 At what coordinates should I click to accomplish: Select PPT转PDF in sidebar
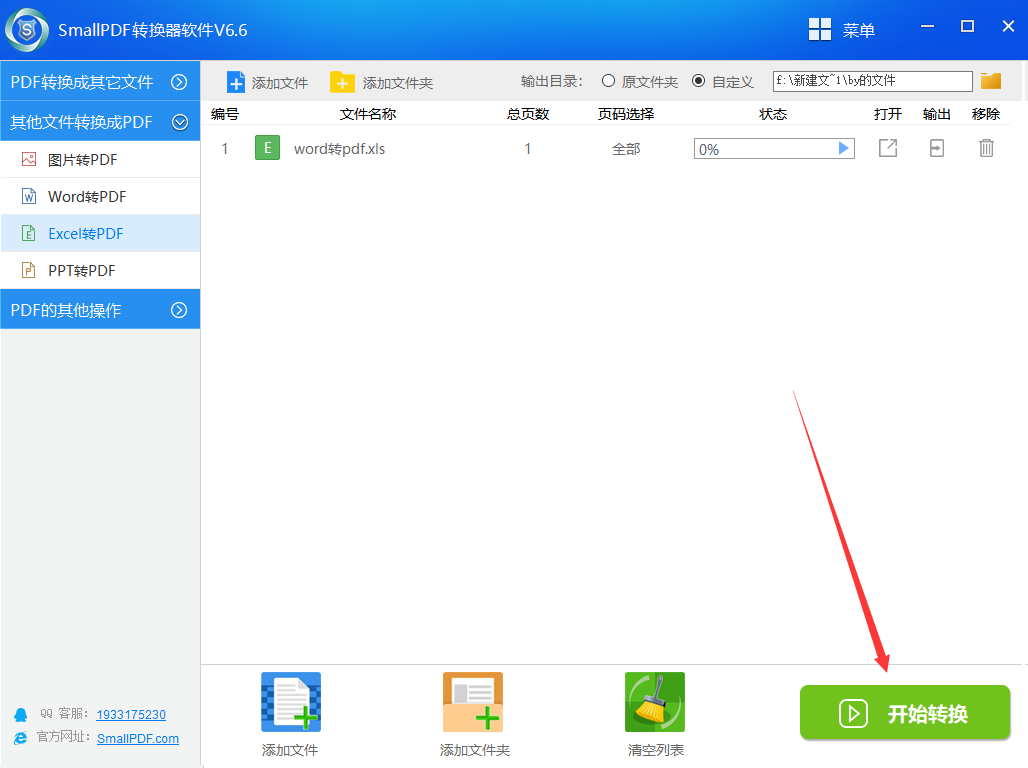tap(100, 270)
